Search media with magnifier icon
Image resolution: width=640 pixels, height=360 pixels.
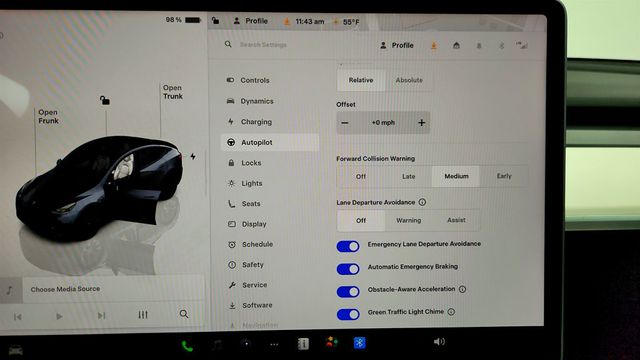point(184,314)
